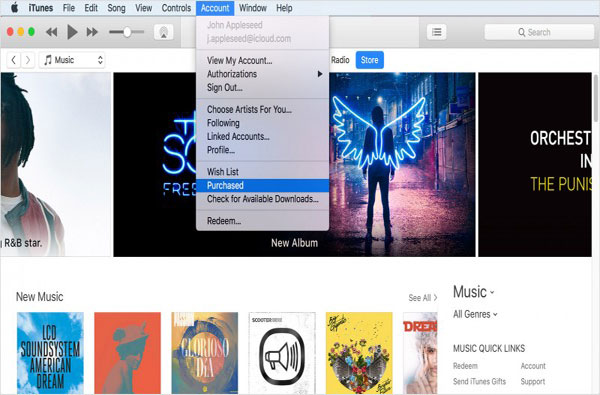Select Linked Accounts menu item

point(262,137)
